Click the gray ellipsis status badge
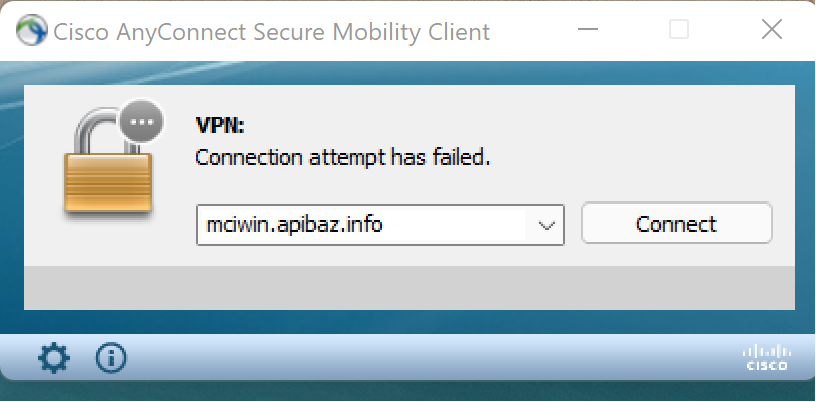 click(142, 122)
